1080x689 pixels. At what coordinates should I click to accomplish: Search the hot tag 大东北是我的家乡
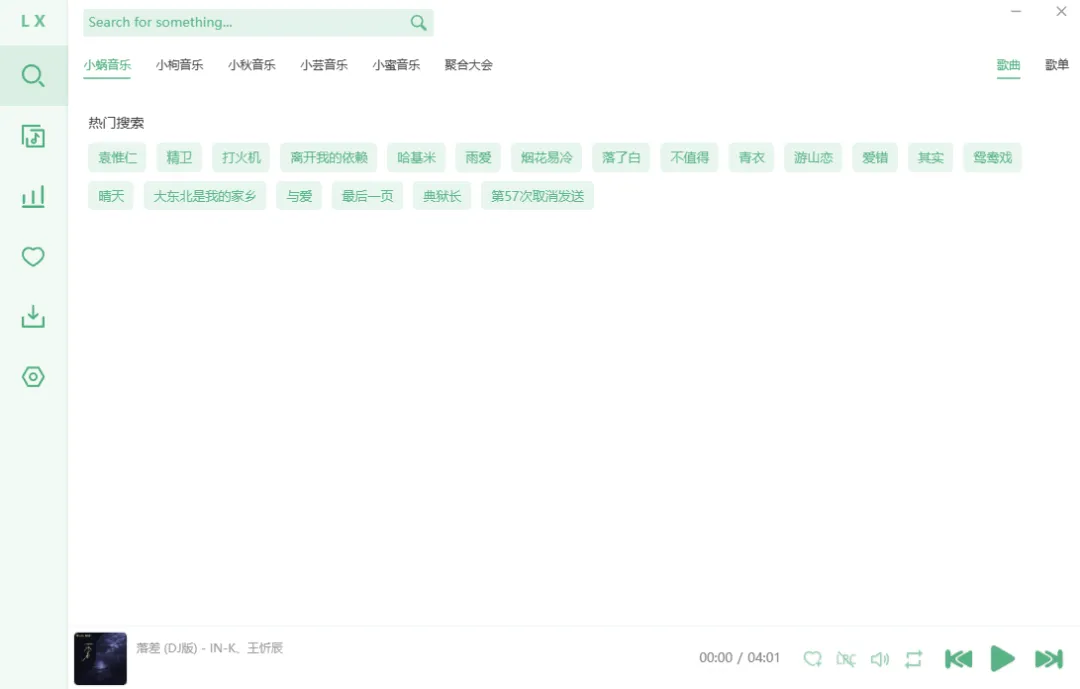[x=205, y=196]
